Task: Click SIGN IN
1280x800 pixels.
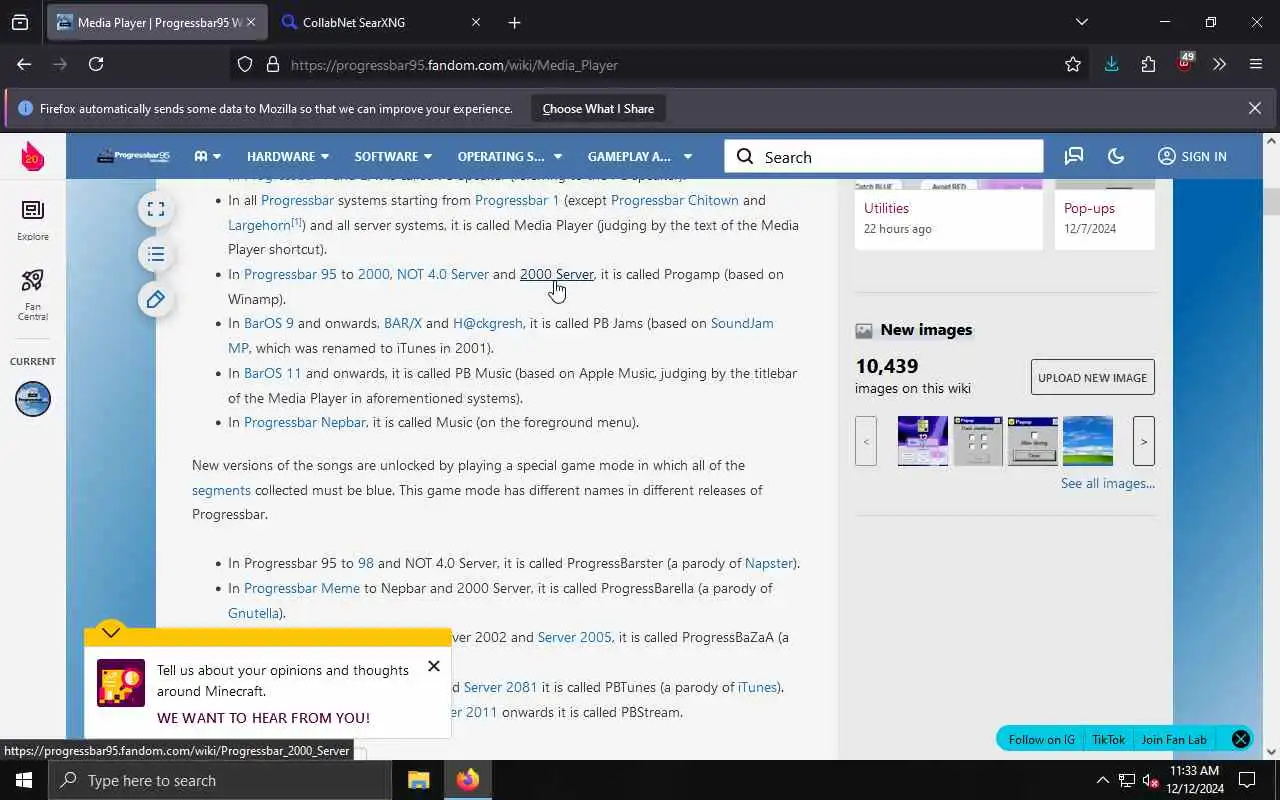Action: [1192, 156]
